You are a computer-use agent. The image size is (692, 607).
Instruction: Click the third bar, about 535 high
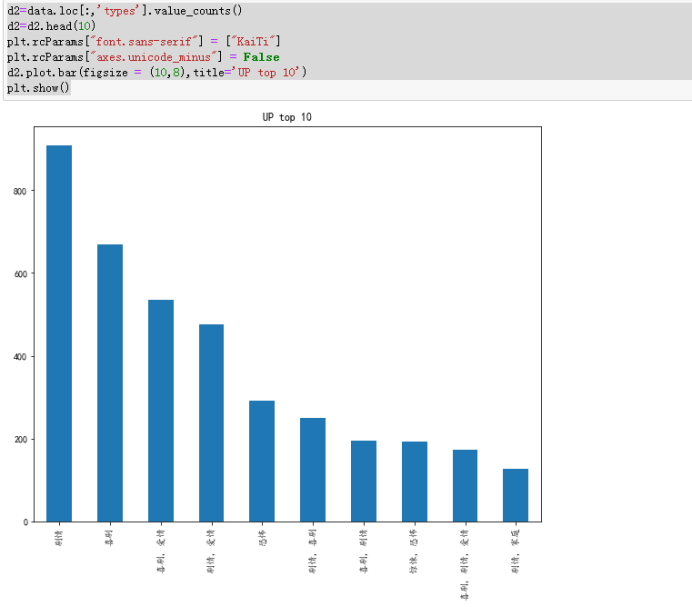point(161,411)
